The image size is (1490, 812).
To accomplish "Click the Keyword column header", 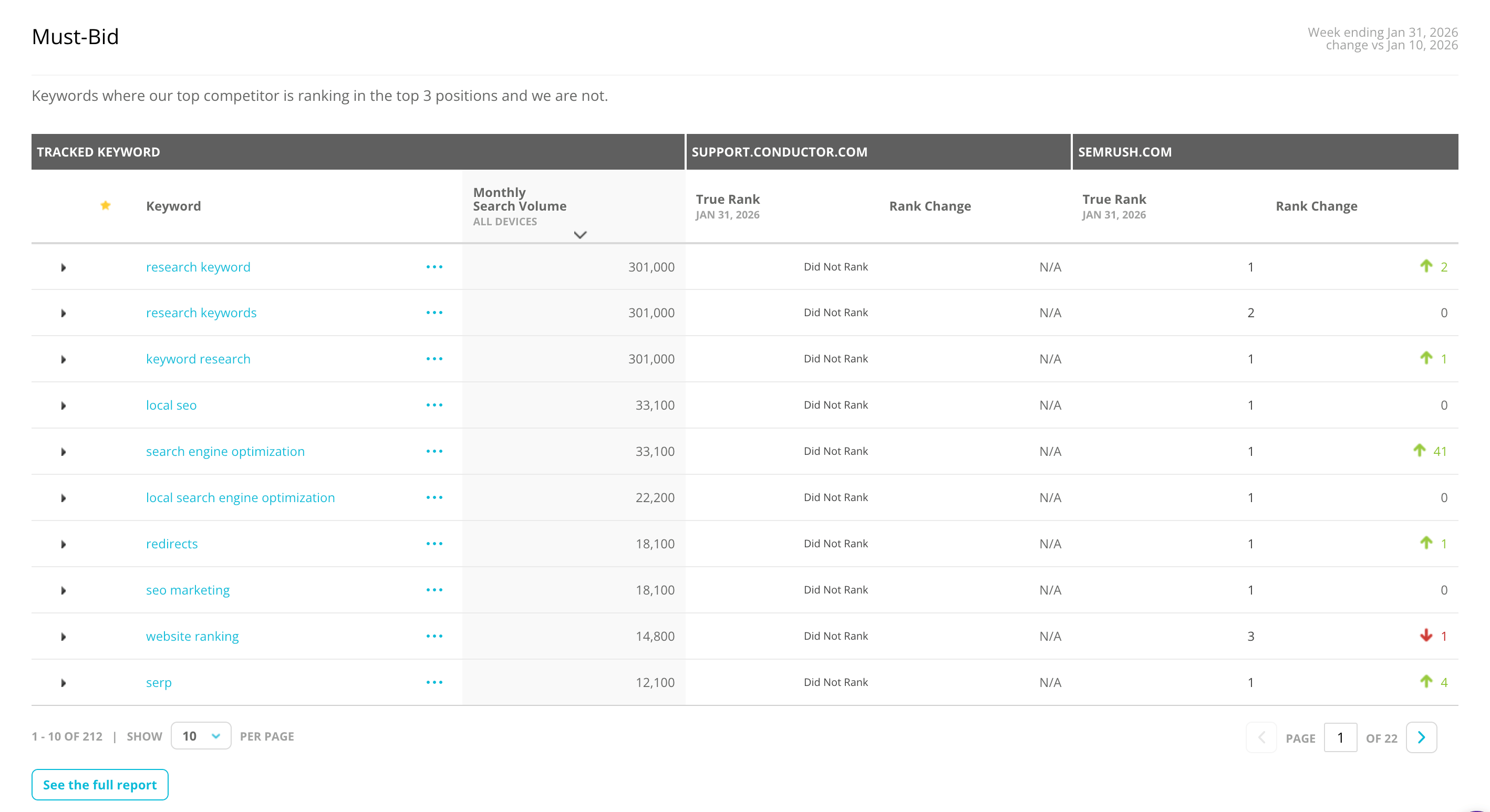I will [173, 206].
